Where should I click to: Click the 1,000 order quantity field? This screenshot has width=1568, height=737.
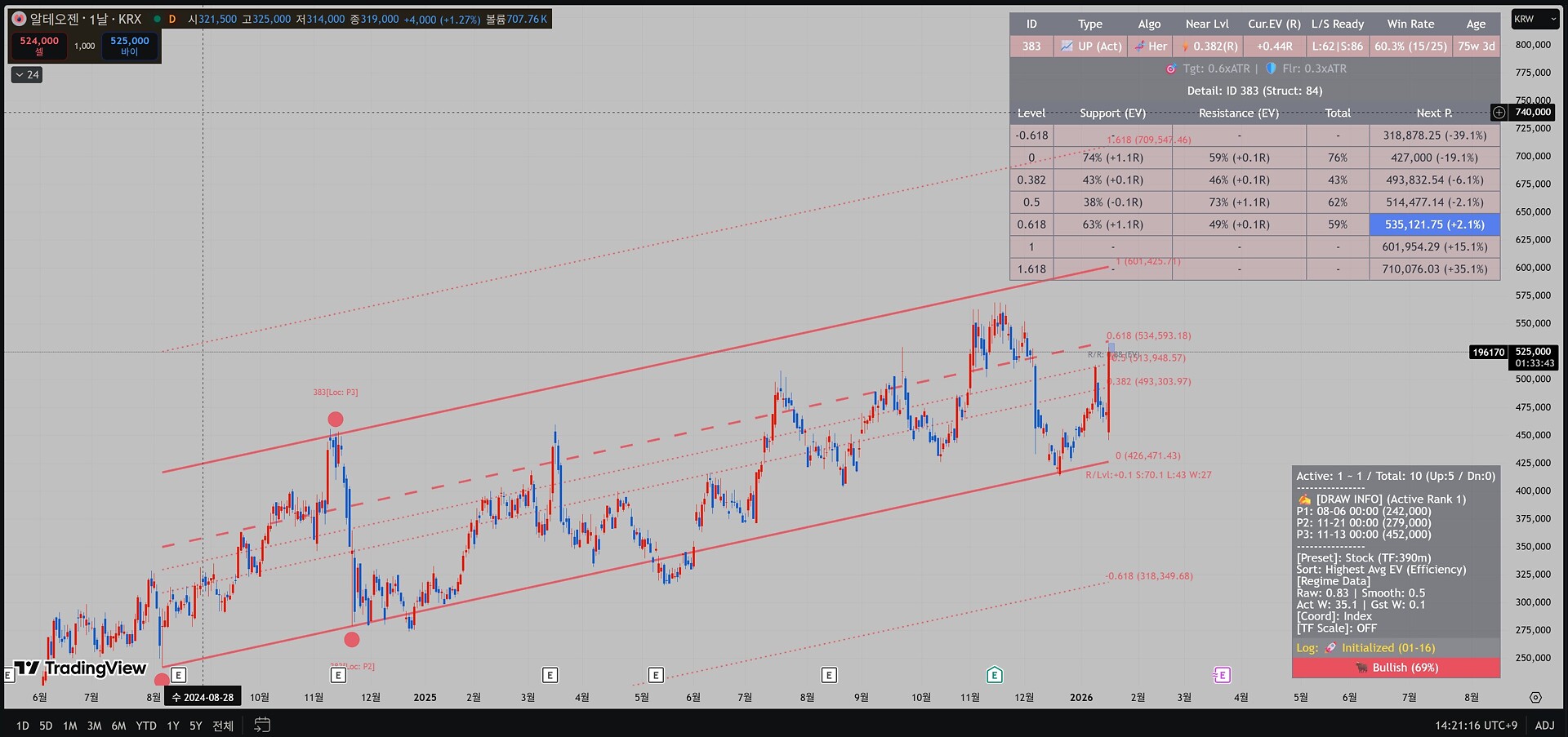pyautogui.click(x=85, y=46)
